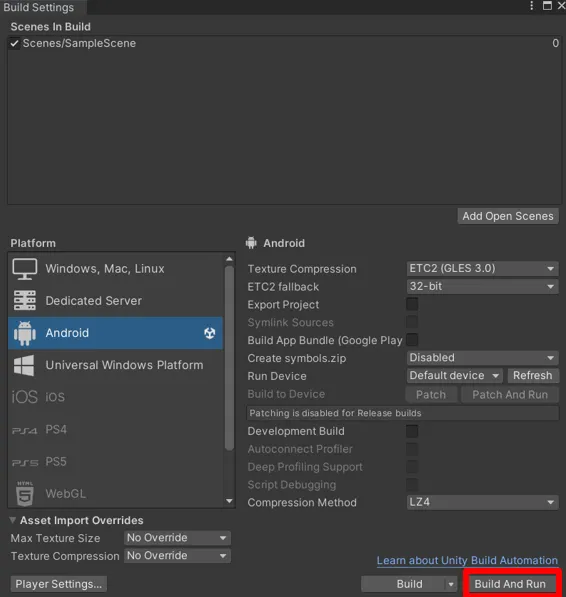Click the WebGL HTML5 shield icon

(x=25, y=494)
